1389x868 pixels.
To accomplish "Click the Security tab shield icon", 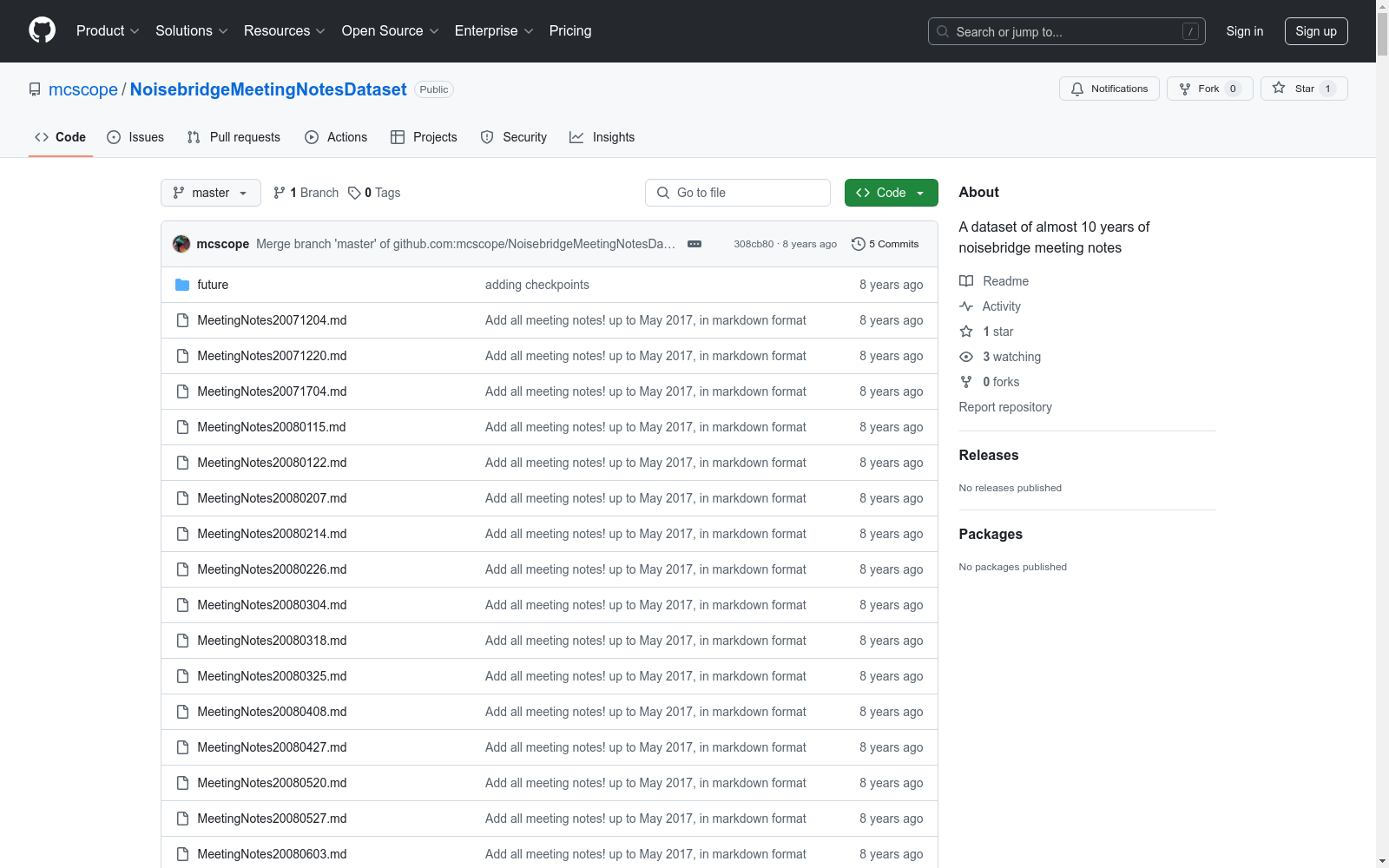I will pyautogui.click(x=487, y=137).
